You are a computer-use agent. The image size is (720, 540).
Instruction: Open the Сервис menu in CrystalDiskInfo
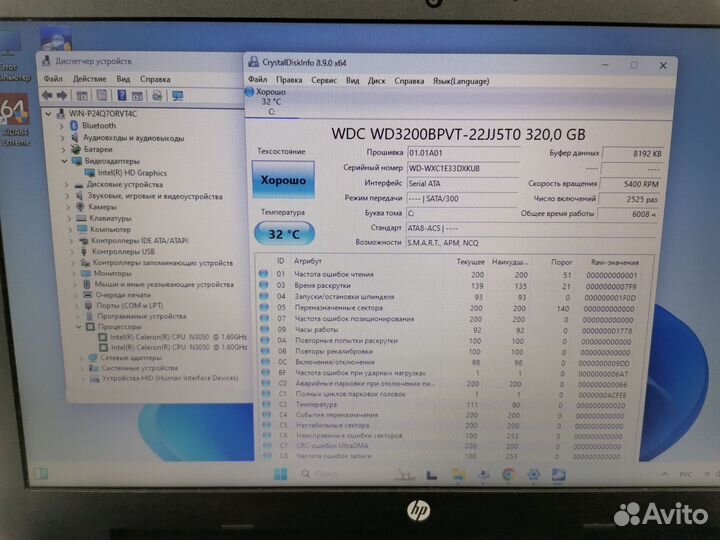click(x=324, y=80)
